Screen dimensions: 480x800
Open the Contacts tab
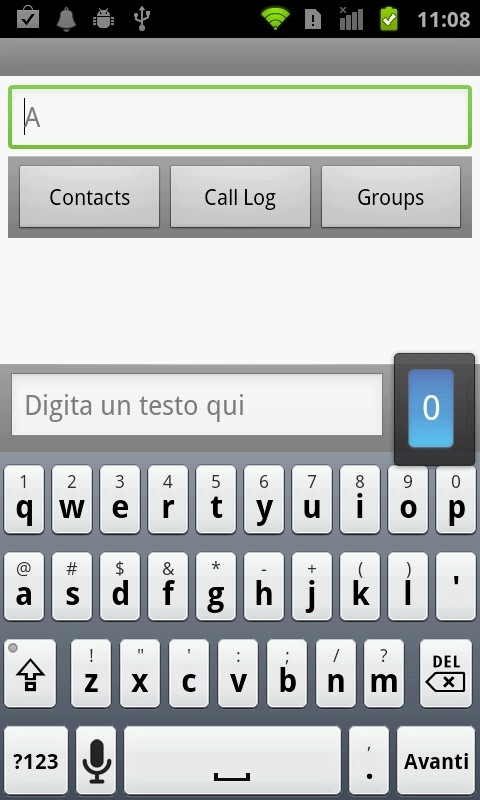pos(90,197)
